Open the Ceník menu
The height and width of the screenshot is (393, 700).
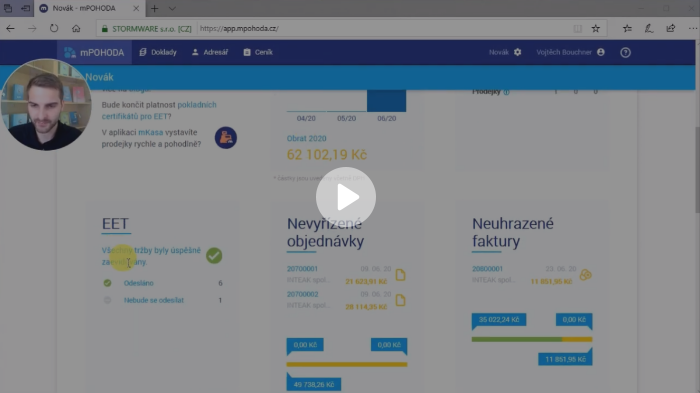pos(258,52)
